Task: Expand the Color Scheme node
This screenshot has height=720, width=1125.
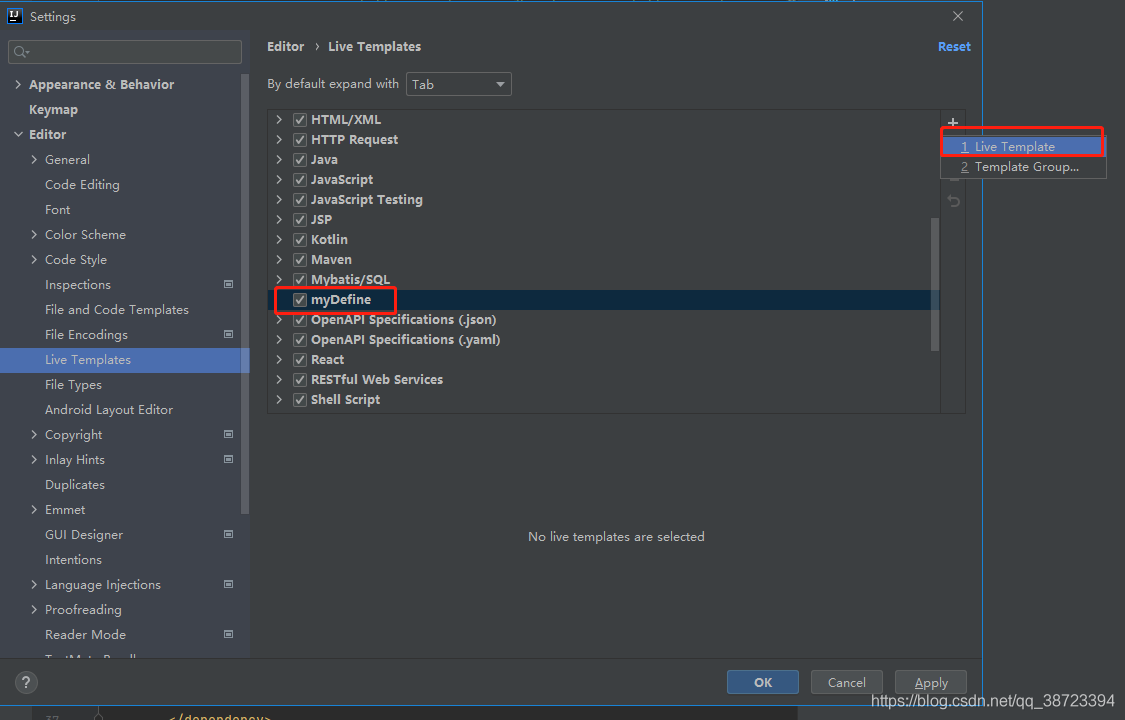Action: 34,235
